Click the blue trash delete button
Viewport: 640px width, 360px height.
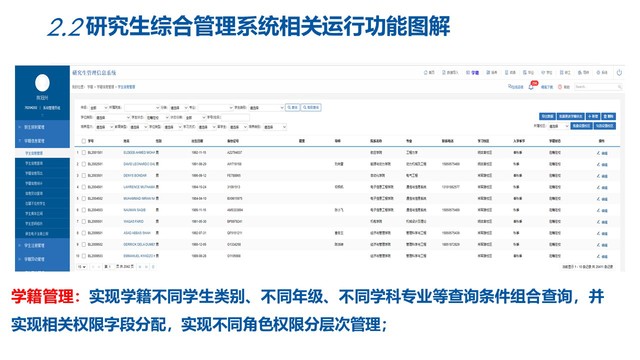[x=609, y=116]
